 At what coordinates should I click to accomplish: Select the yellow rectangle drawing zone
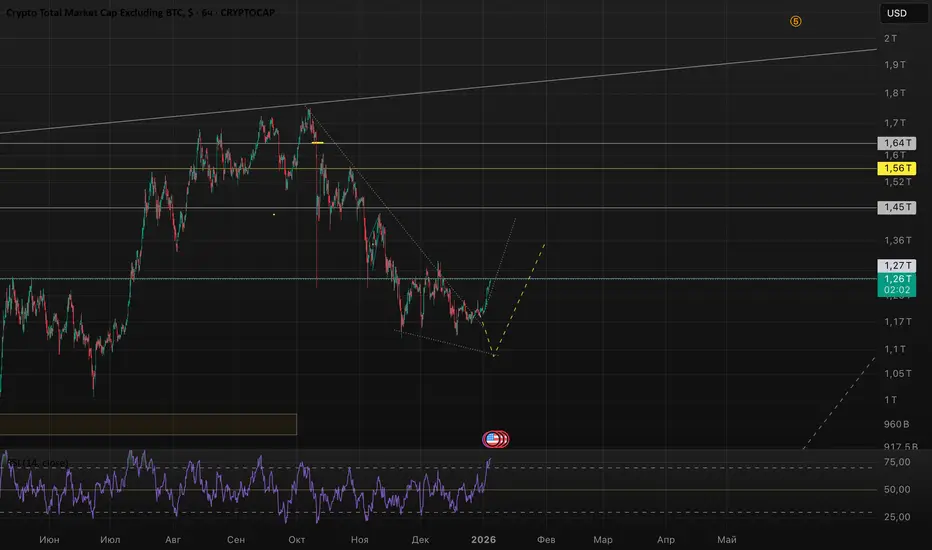tap(148, 425)
